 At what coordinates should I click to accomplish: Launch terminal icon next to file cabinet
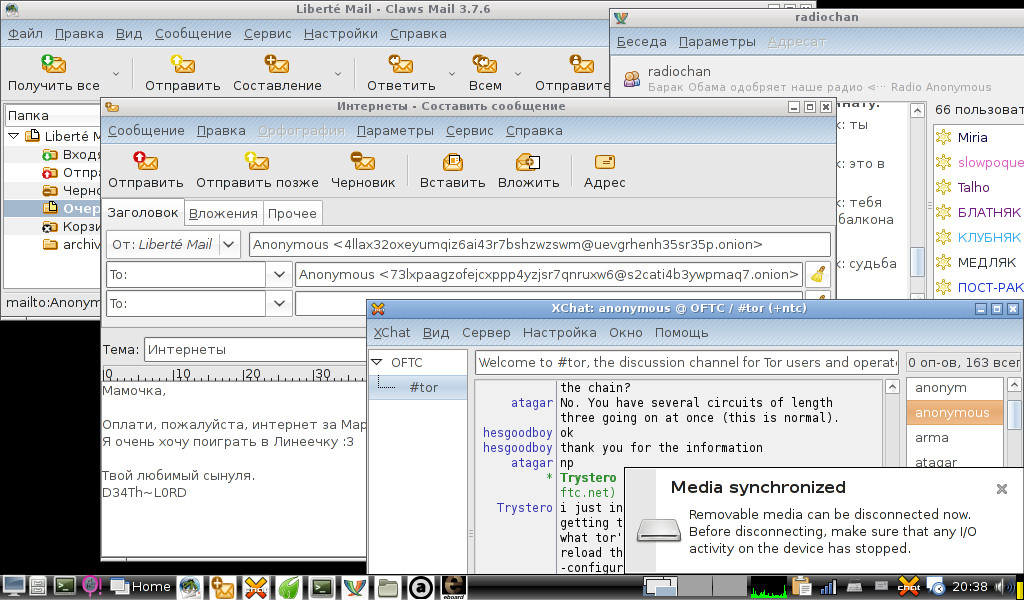pos(65,586)
